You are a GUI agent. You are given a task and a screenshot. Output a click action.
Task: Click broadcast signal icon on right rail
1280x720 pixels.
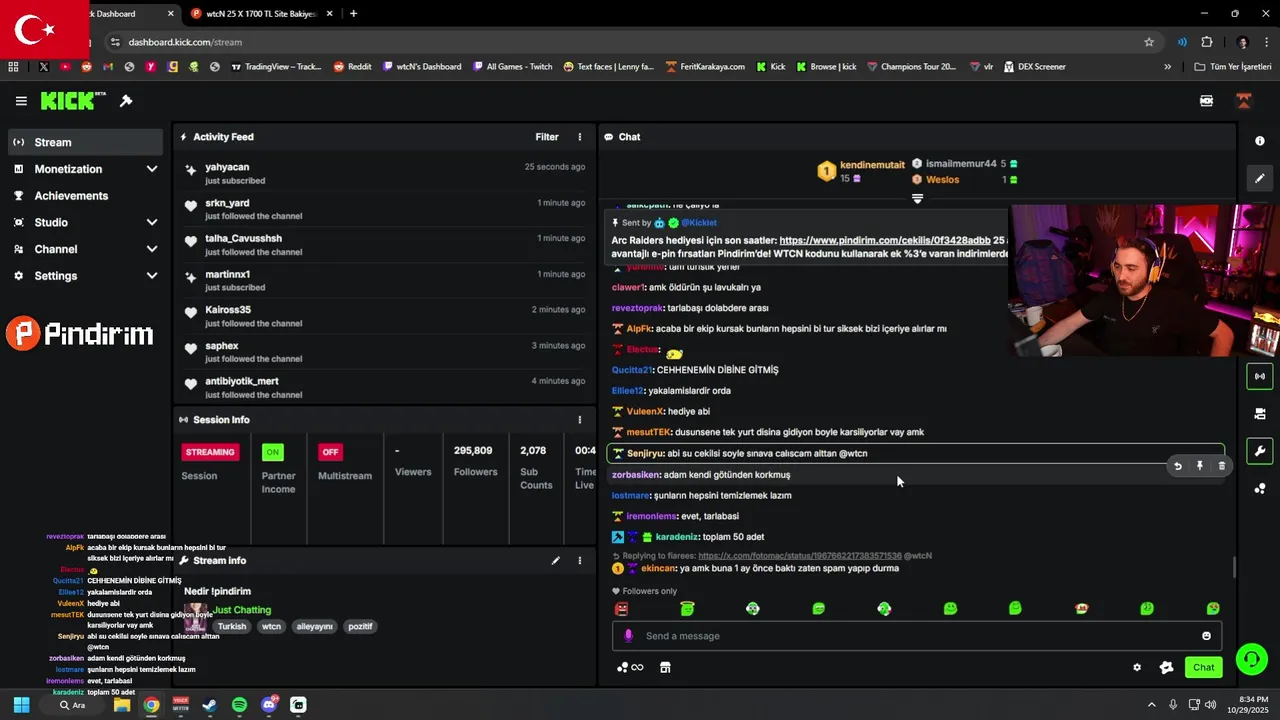click(1260, 377)
